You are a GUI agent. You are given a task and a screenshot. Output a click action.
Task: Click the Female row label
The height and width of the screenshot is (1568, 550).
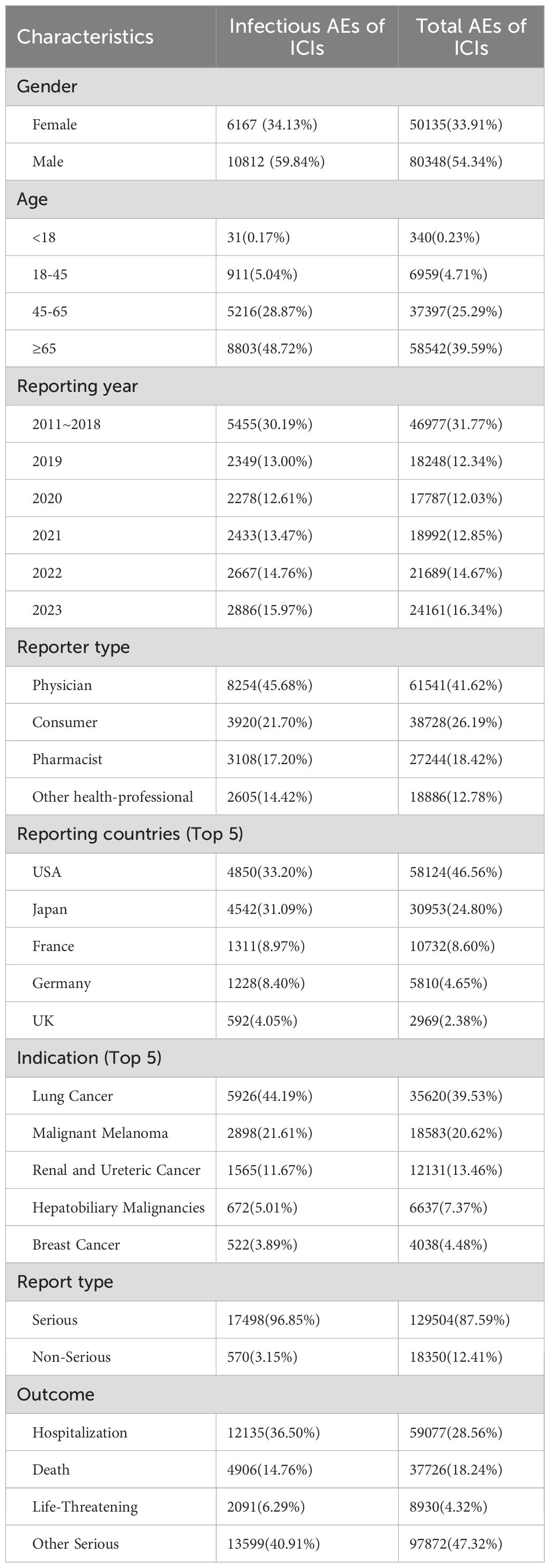(55, 125)
